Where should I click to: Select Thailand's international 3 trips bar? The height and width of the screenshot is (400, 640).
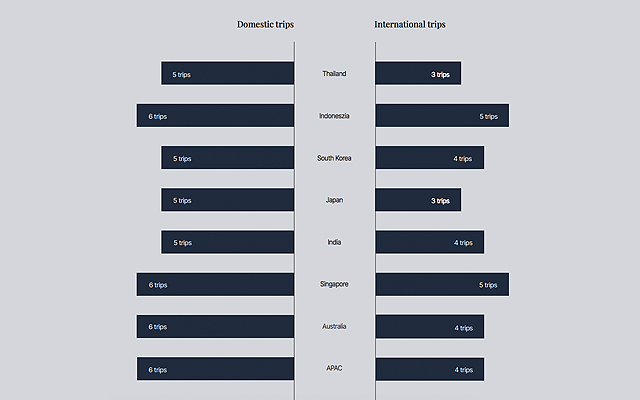418,74
